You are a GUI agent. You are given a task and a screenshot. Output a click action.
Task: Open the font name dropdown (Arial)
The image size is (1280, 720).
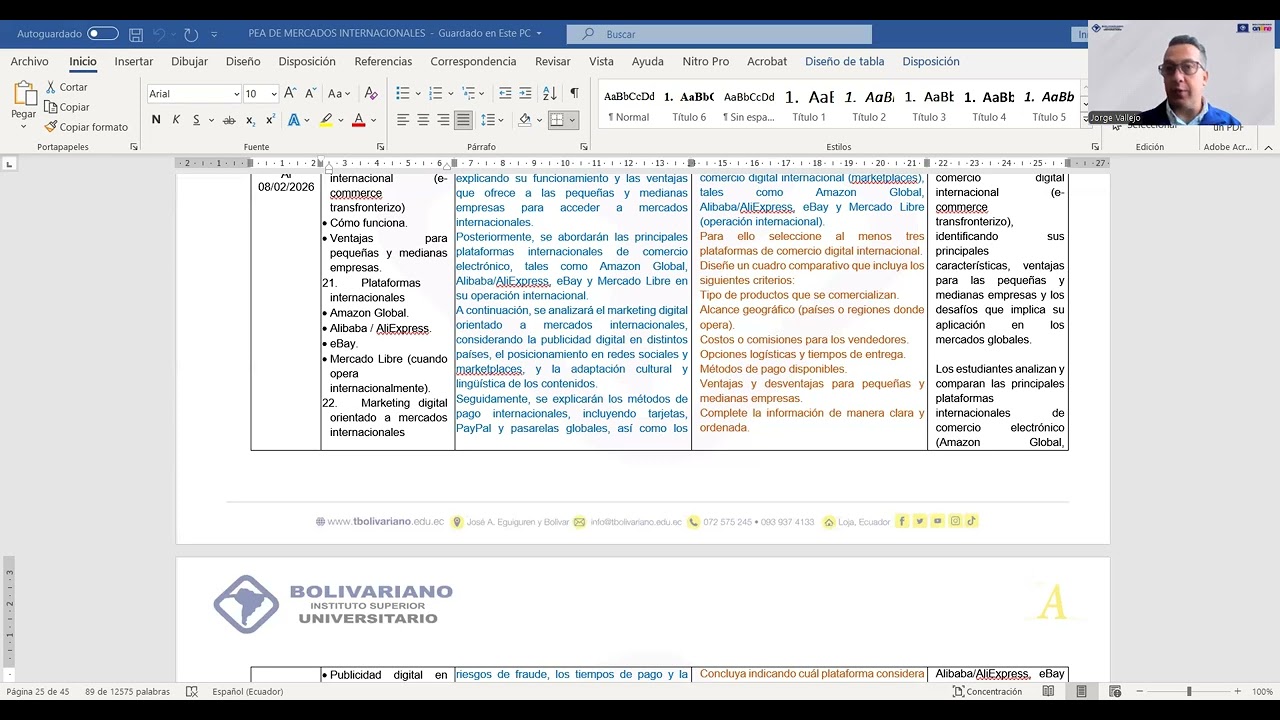point(237,94)
